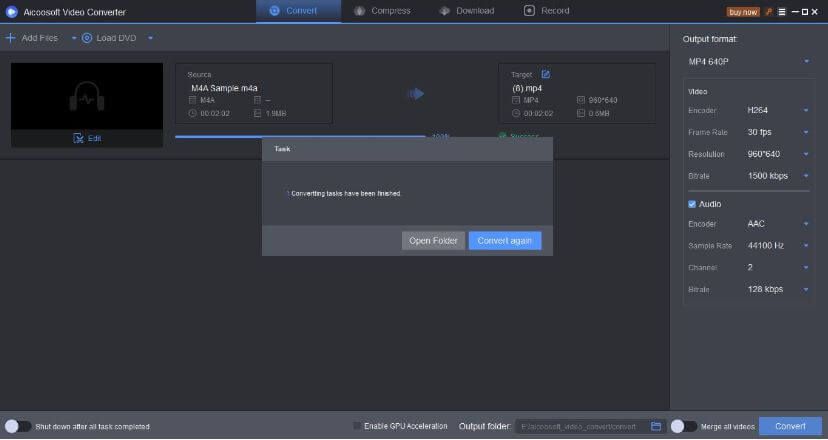Toggle Shut down after all task completed

click(18, 426)
